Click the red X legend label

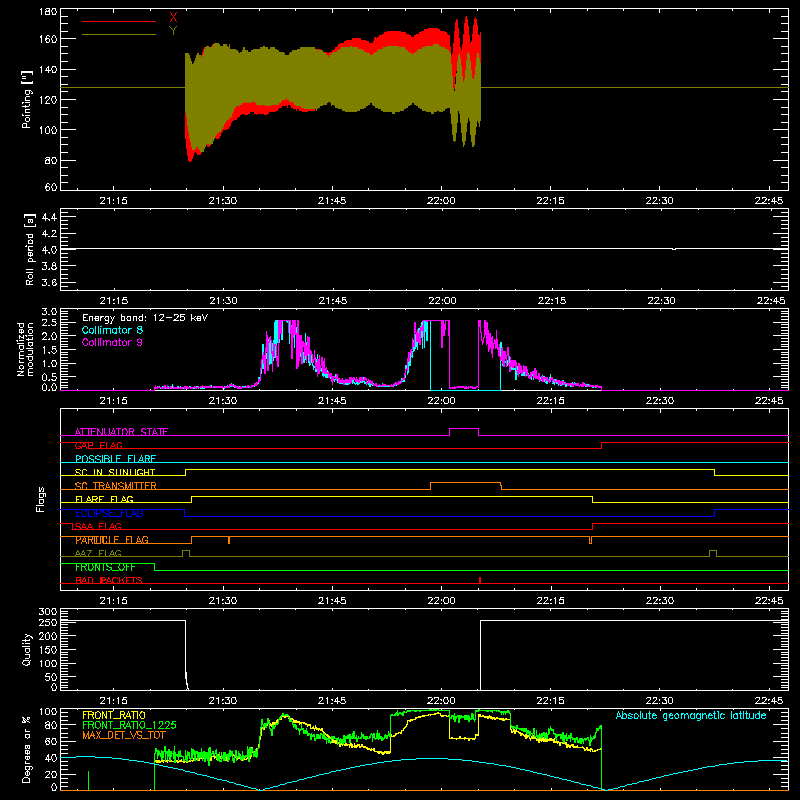coord(173,17)
